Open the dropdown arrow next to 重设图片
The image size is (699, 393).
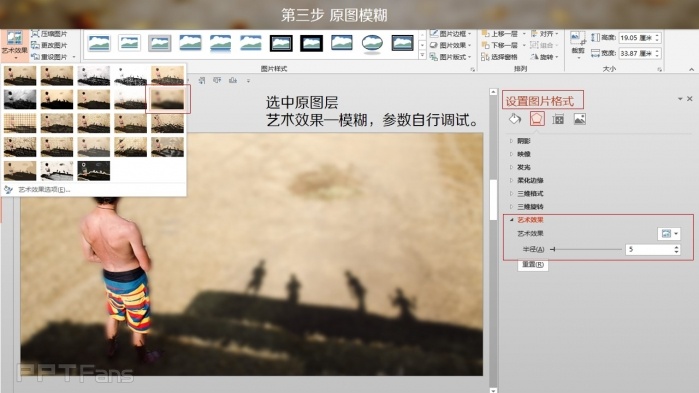74,57
